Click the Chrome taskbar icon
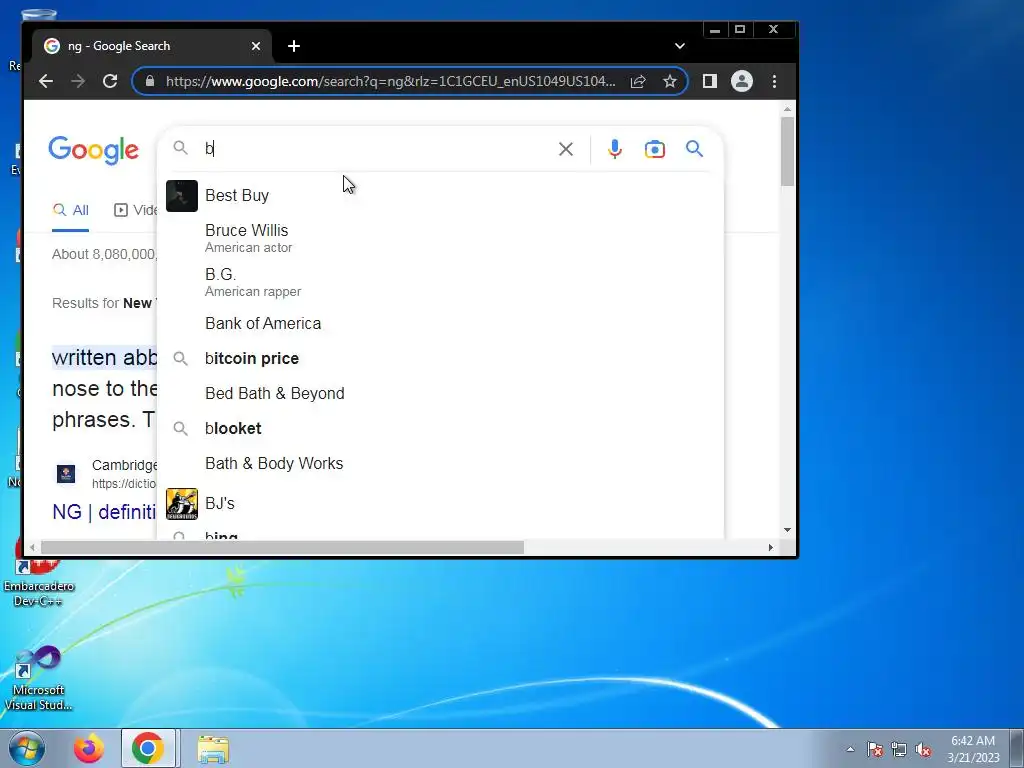The width and height of the screenshot is (1024, 768). click(148, 748)
